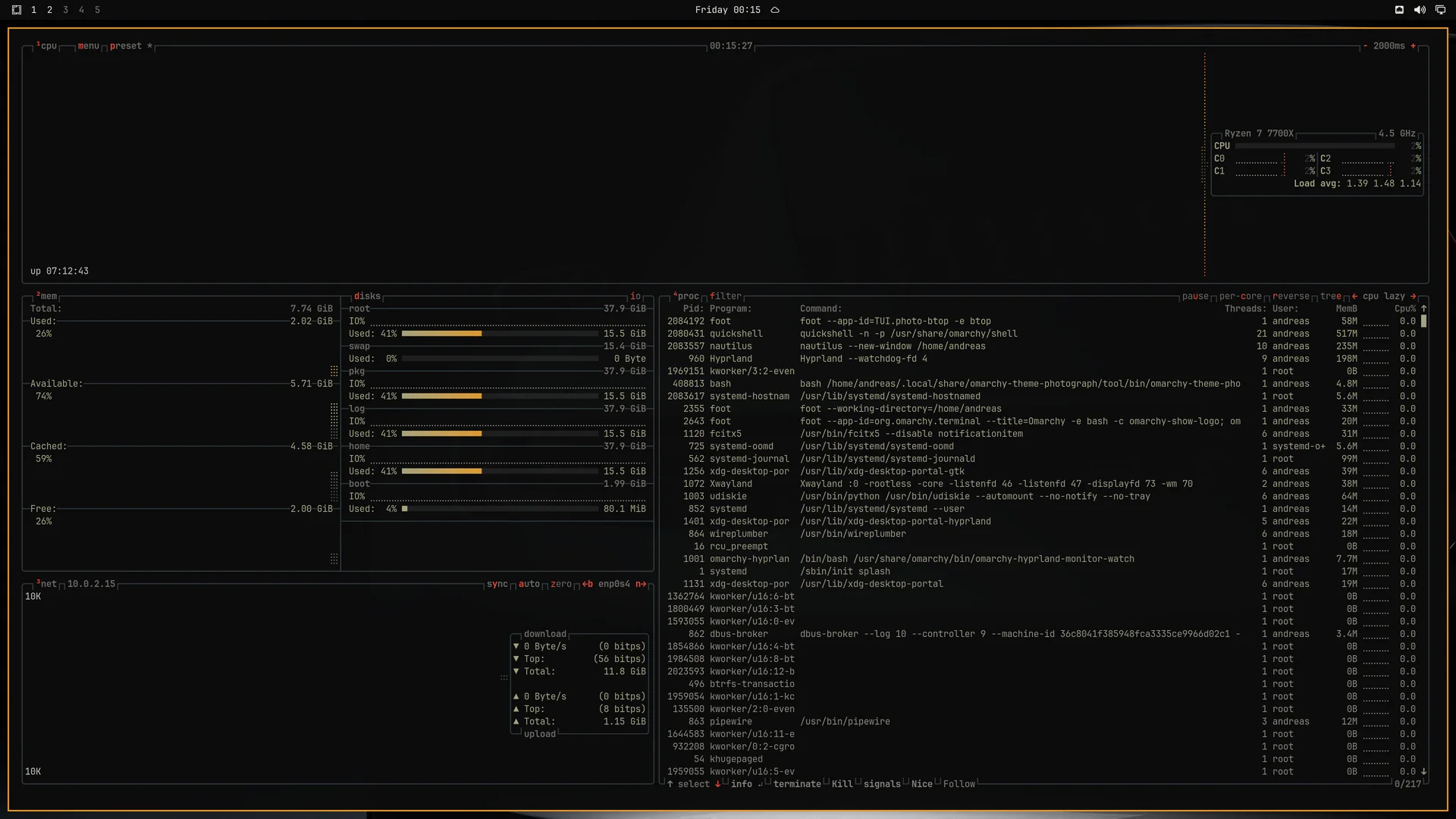Switch to workspace 2
Screen dimensions: 1456x819
49,10
